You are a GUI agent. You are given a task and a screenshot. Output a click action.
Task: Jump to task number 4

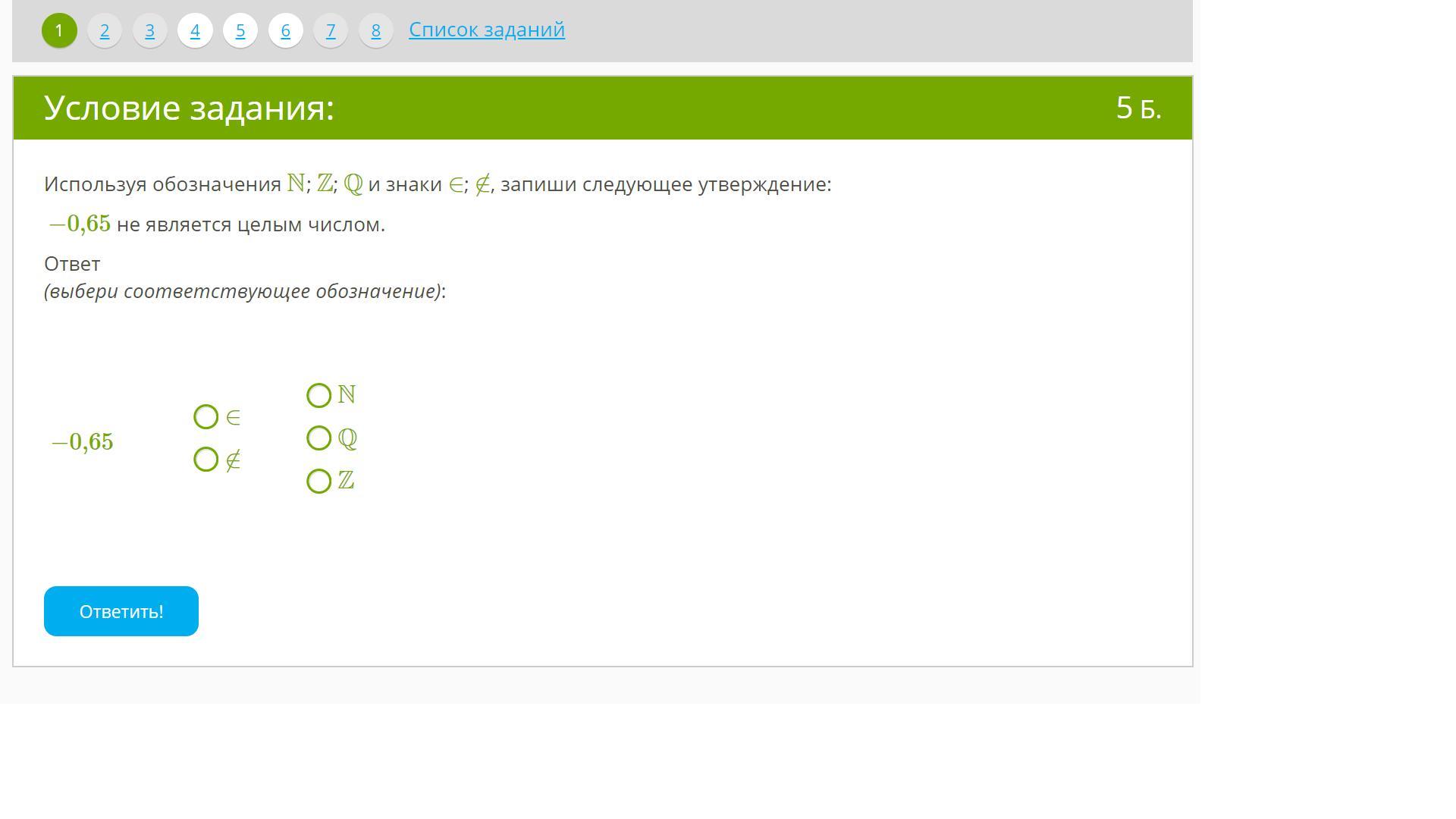[x=195, y=31]
